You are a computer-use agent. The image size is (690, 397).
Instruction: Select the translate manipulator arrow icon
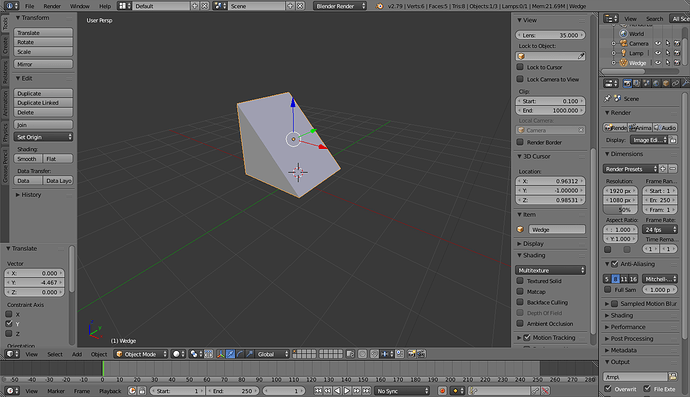tap(230, 354)
